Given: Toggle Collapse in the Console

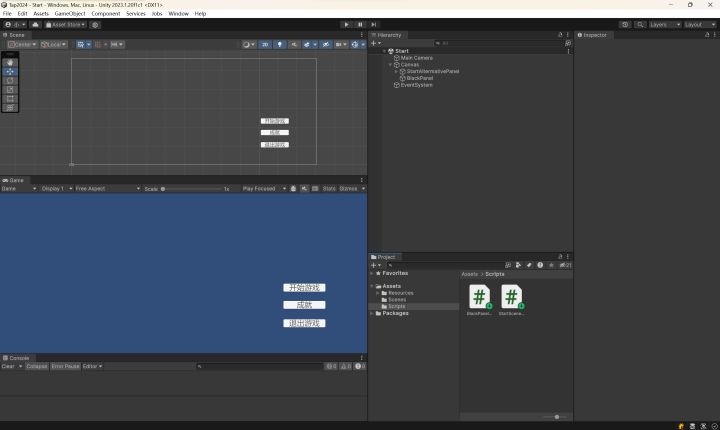Looking at the screenshot, I should (36, 366).
